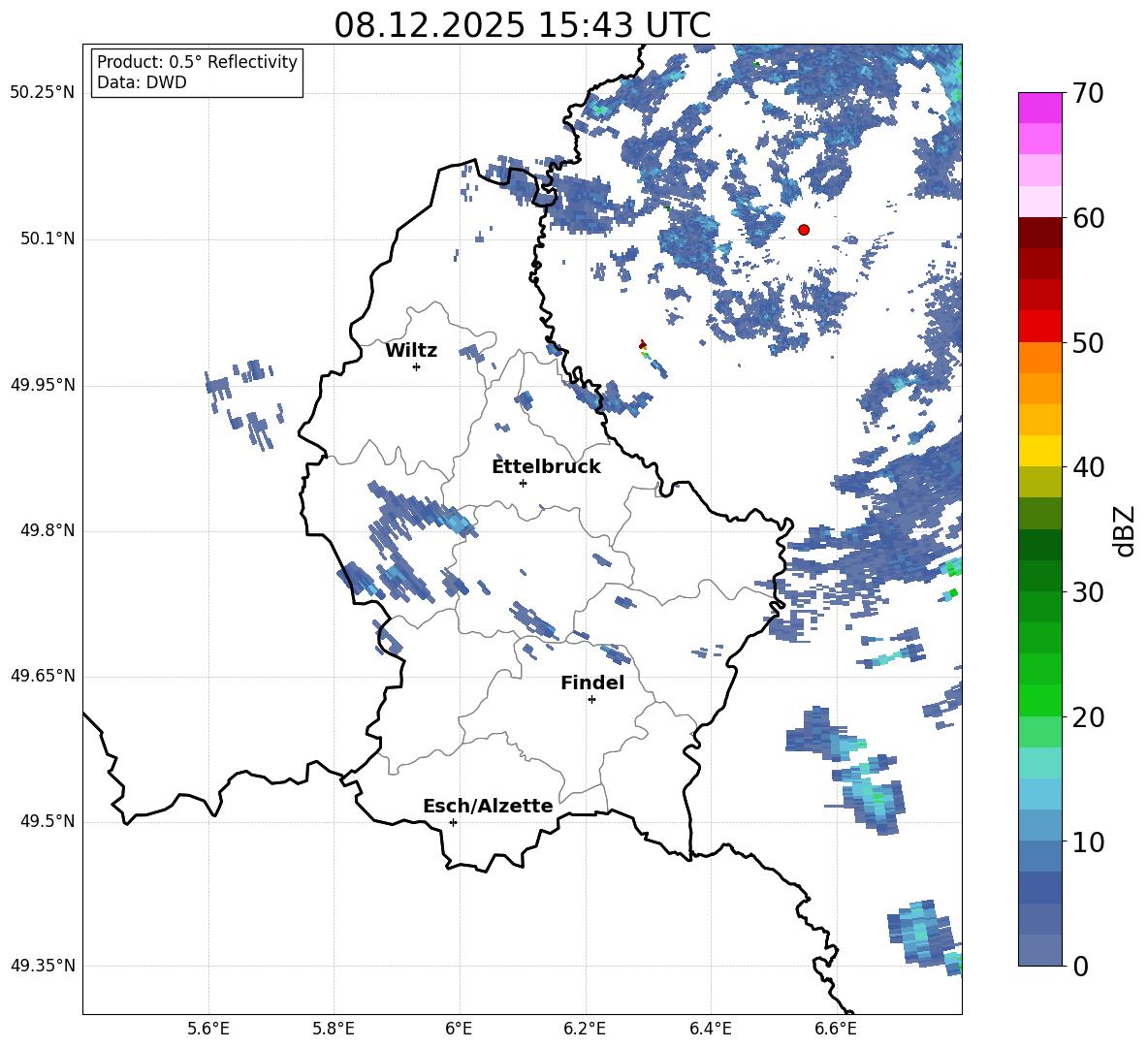The height and width of the screenshot is (1048, 1148).
Task: Click the Esch/Alzette city label
Action: coord(488,806)
